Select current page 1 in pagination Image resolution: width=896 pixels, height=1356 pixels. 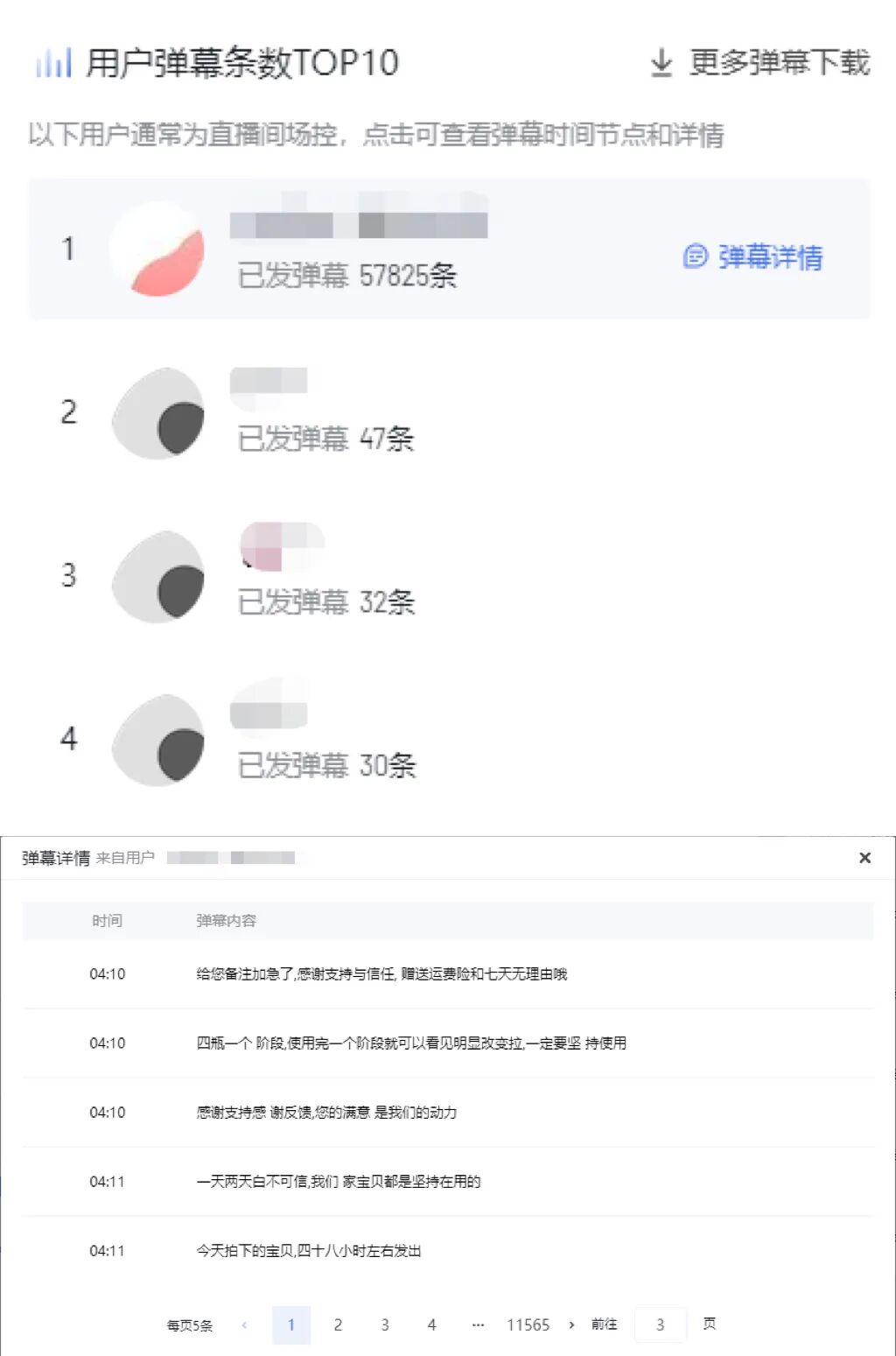point(291,1324)
